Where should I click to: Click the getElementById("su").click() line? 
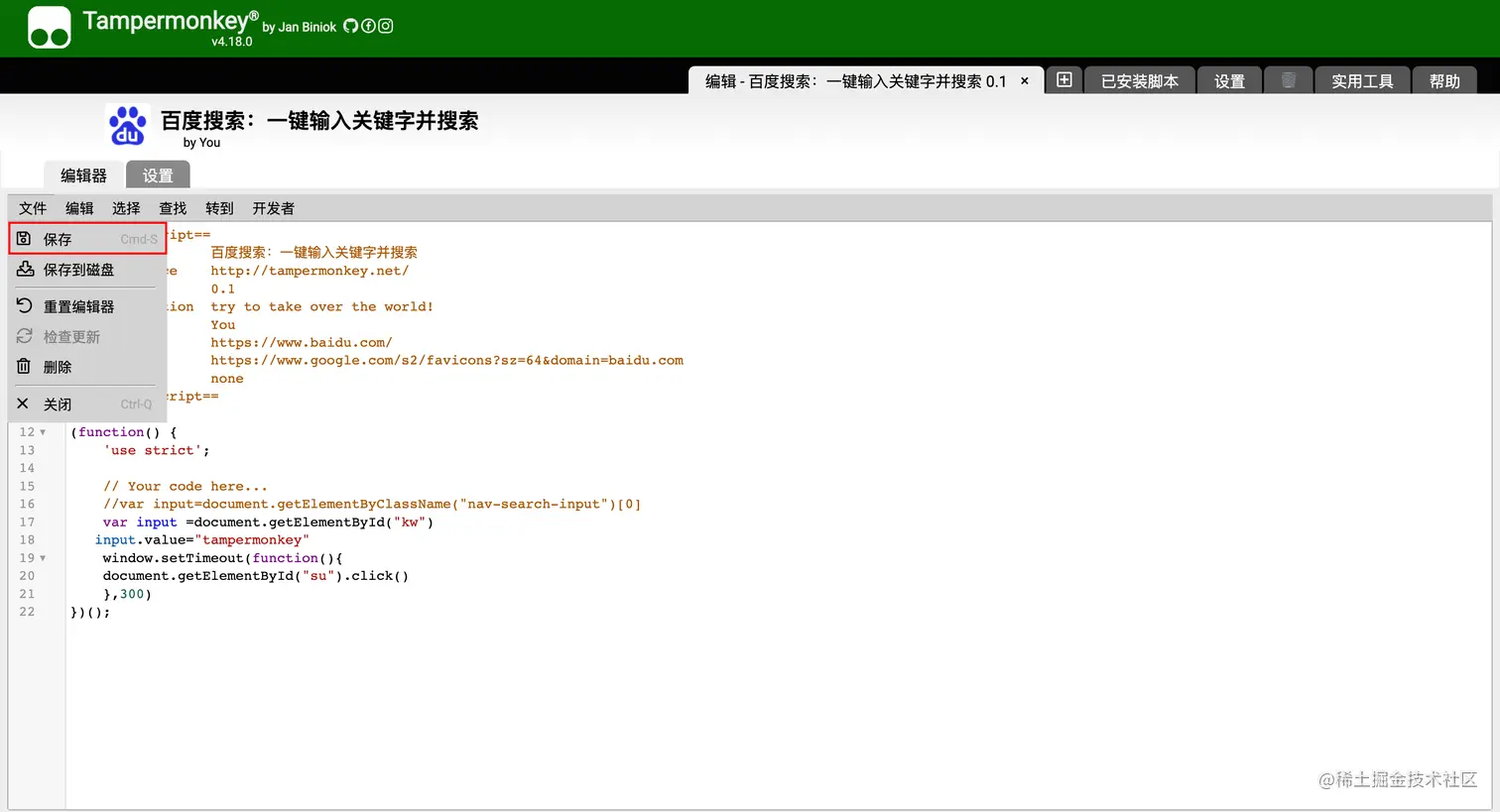click(256, 575)
